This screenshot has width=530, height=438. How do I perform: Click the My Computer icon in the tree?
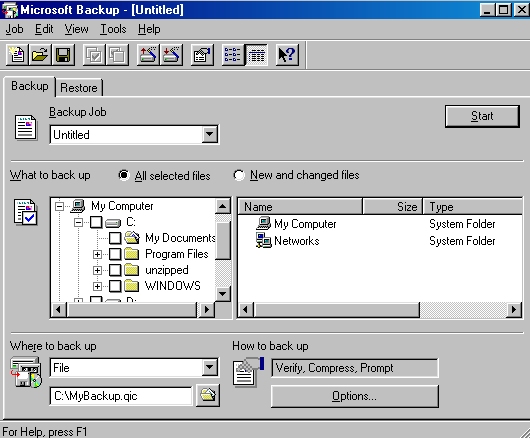(x=78, y=206)
